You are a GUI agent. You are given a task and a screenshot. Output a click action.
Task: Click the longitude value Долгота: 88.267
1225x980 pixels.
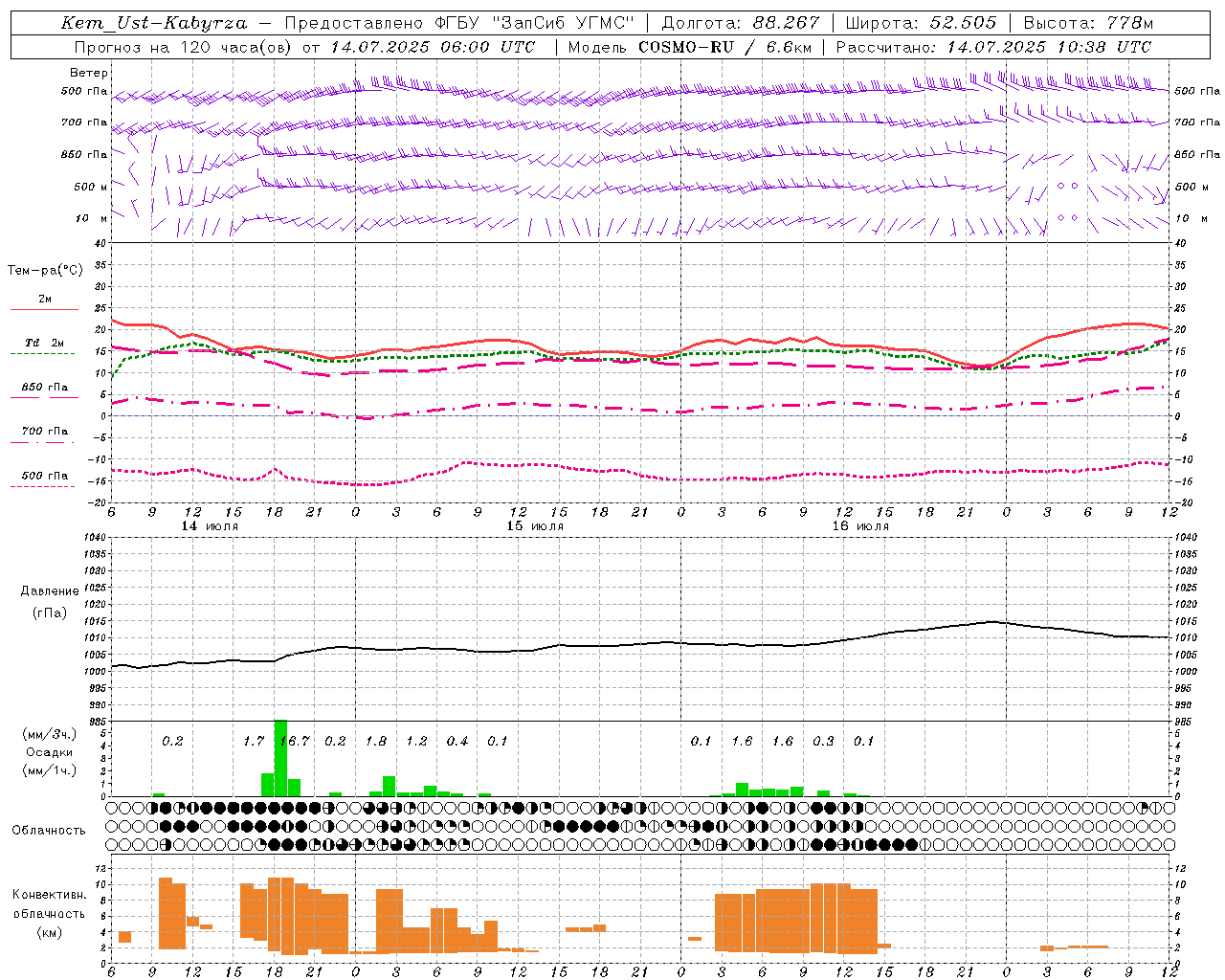click(x=741, y=23)
